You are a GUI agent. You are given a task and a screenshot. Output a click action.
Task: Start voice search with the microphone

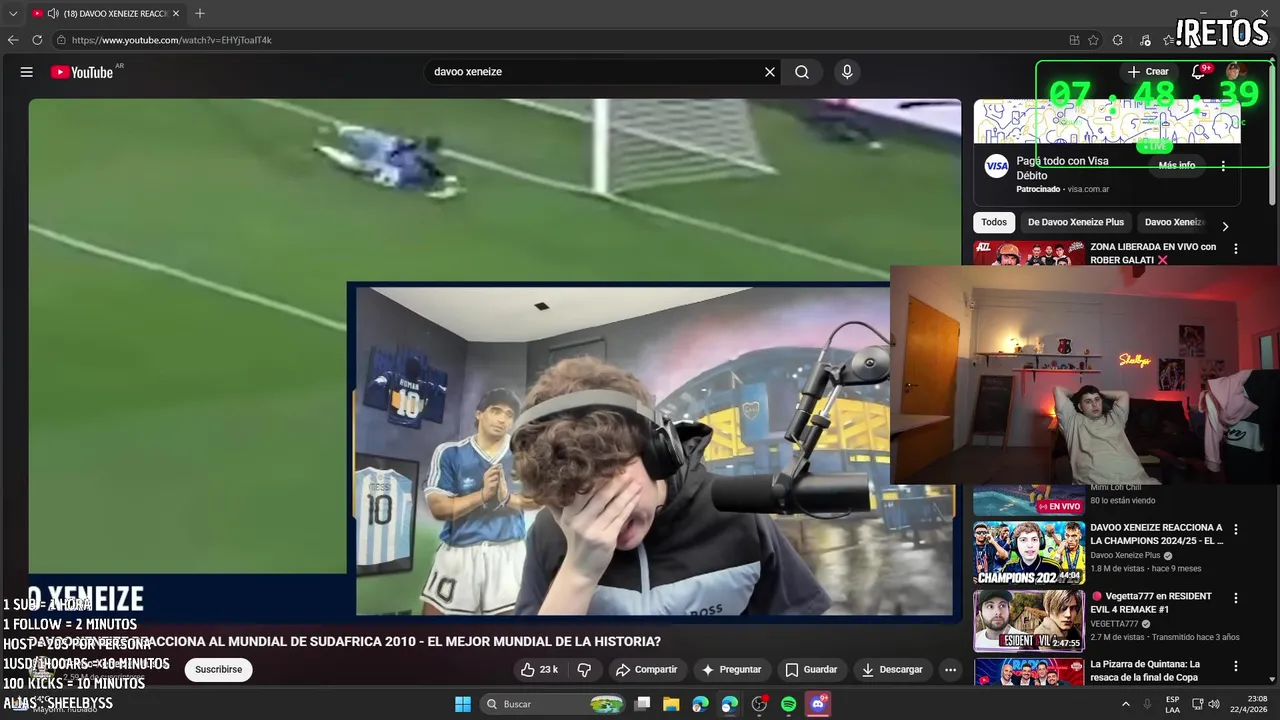847,72
